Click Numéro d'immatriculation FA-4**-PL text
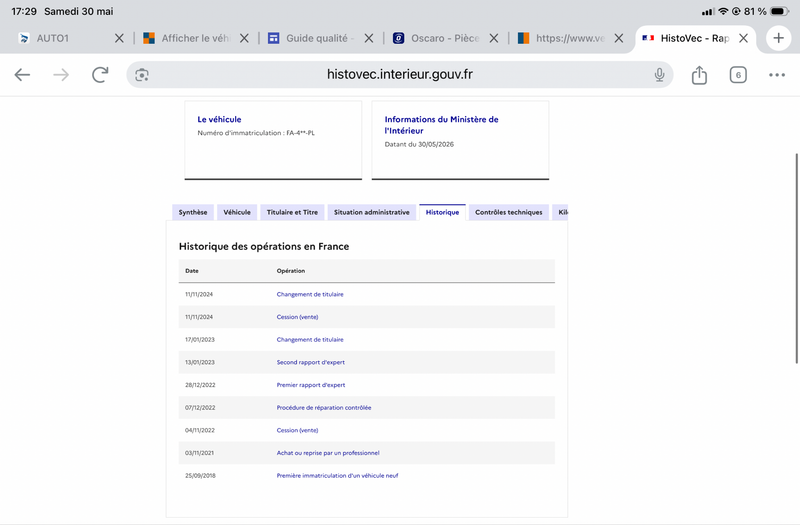This screenshot has height=525, width=800. click(256, 133)
